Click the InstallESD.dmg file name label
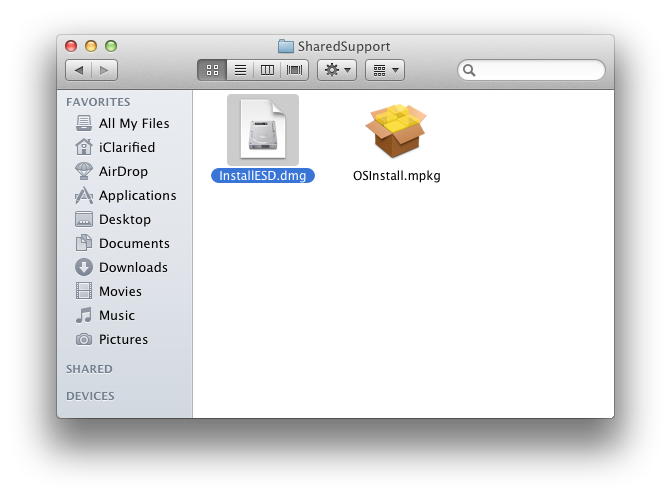Viewport: 671px width, 497px height. (x=263, y=176)
